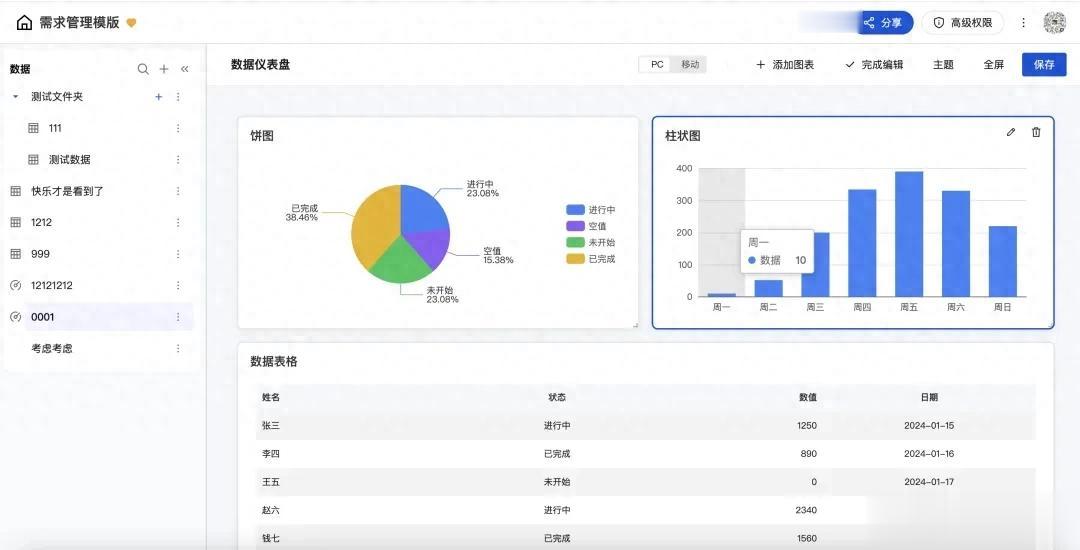Open more options for 1212
The height and width of the screenshot is (550, 1080).
point(178,222)
